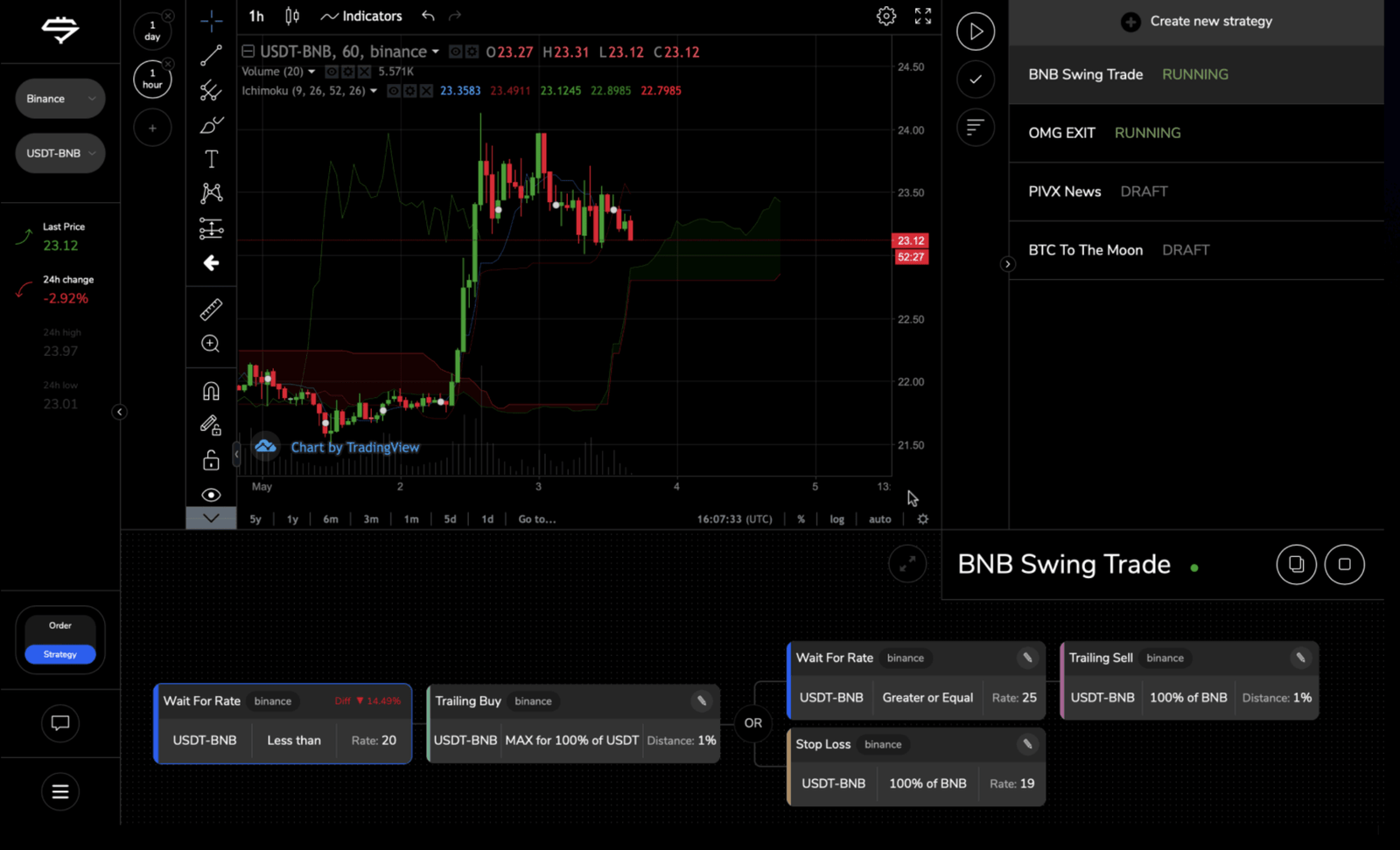
Task: Open the chat message icon
Action: 60,723
